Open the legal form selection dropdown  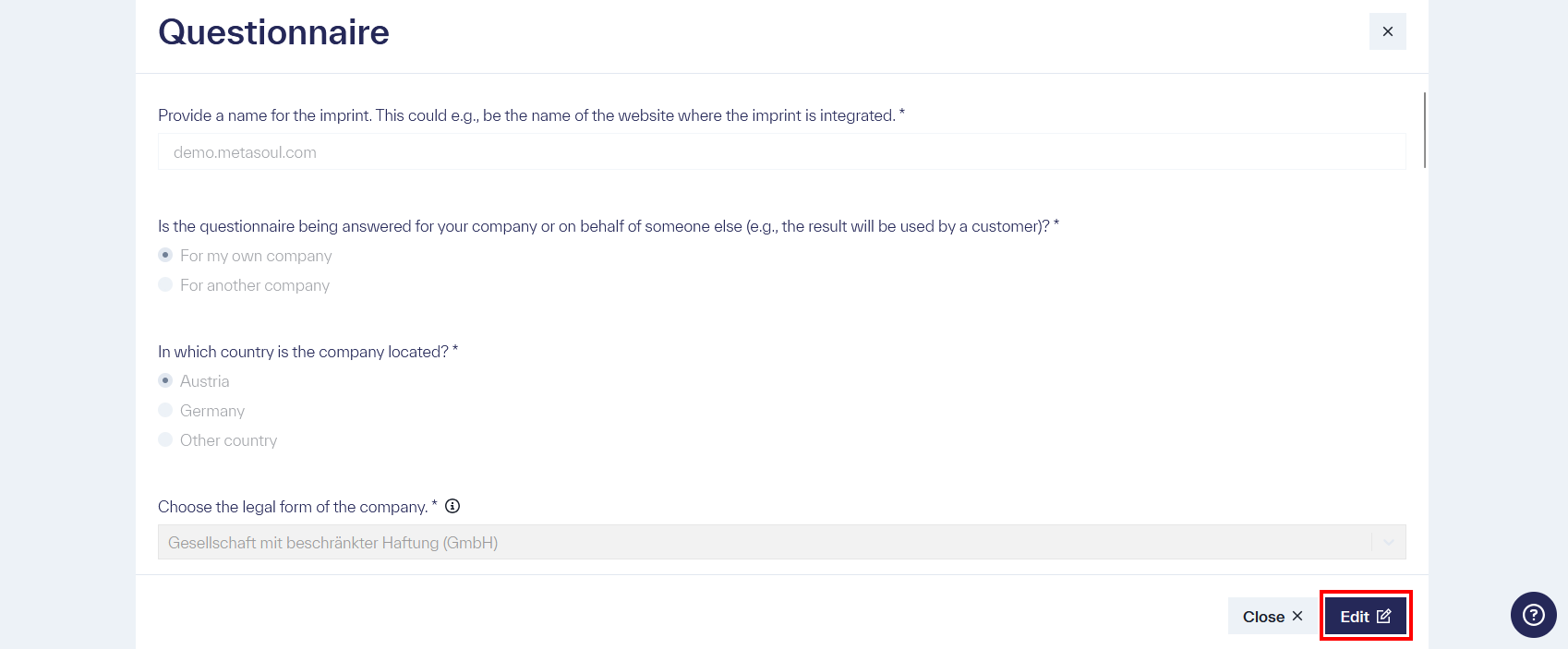coord(780,542)
